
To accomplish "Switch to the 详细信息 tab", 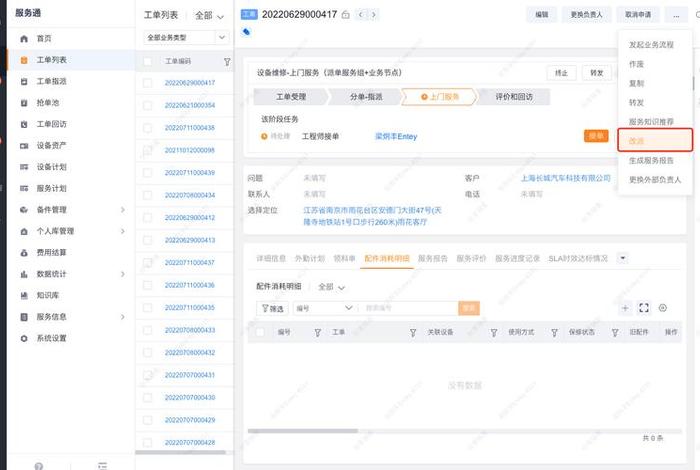I will [x=271, y=258].
